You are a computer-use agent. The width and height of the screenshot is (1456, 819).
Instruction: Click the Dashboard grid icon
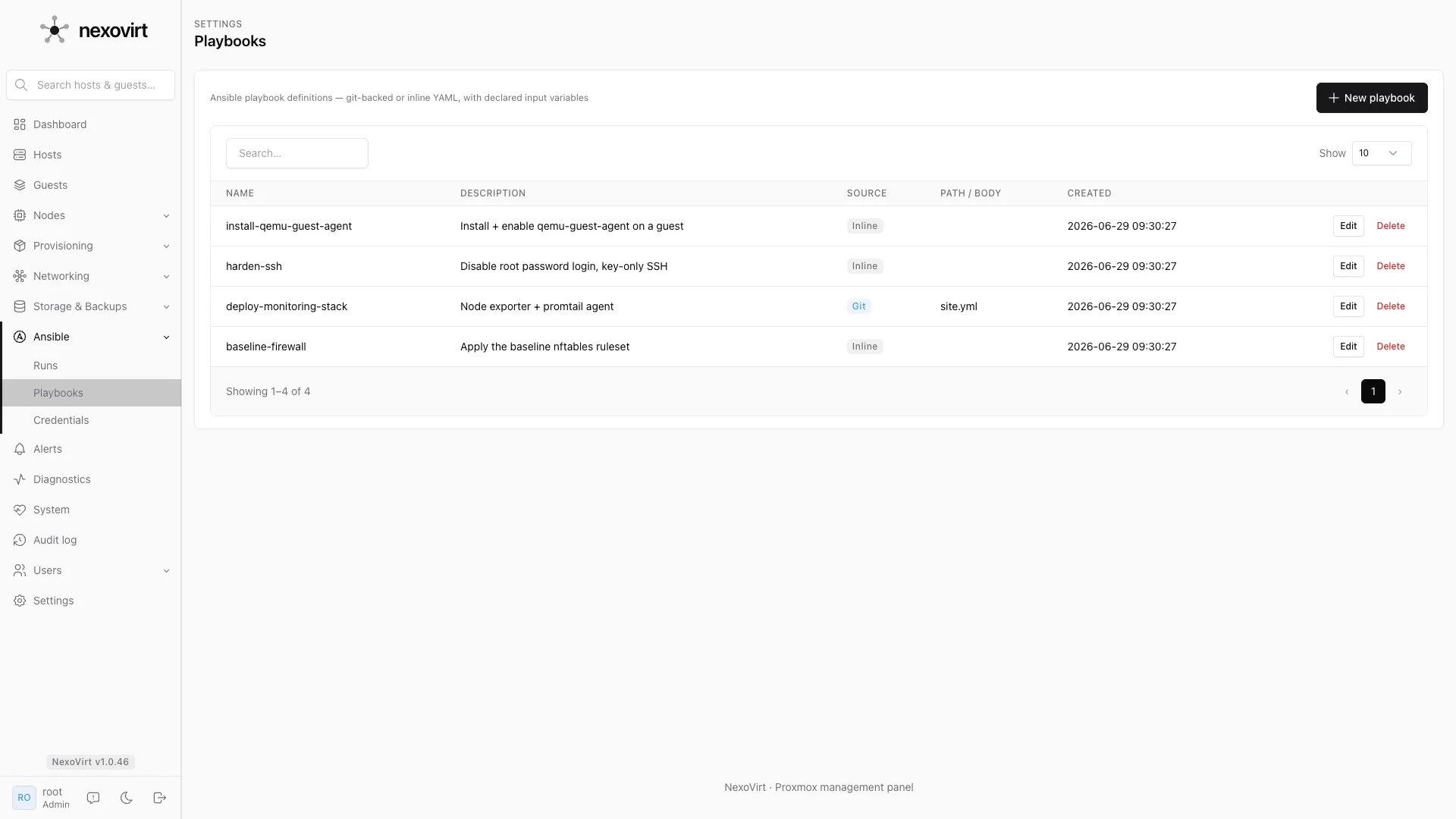(x=20, y=124)
